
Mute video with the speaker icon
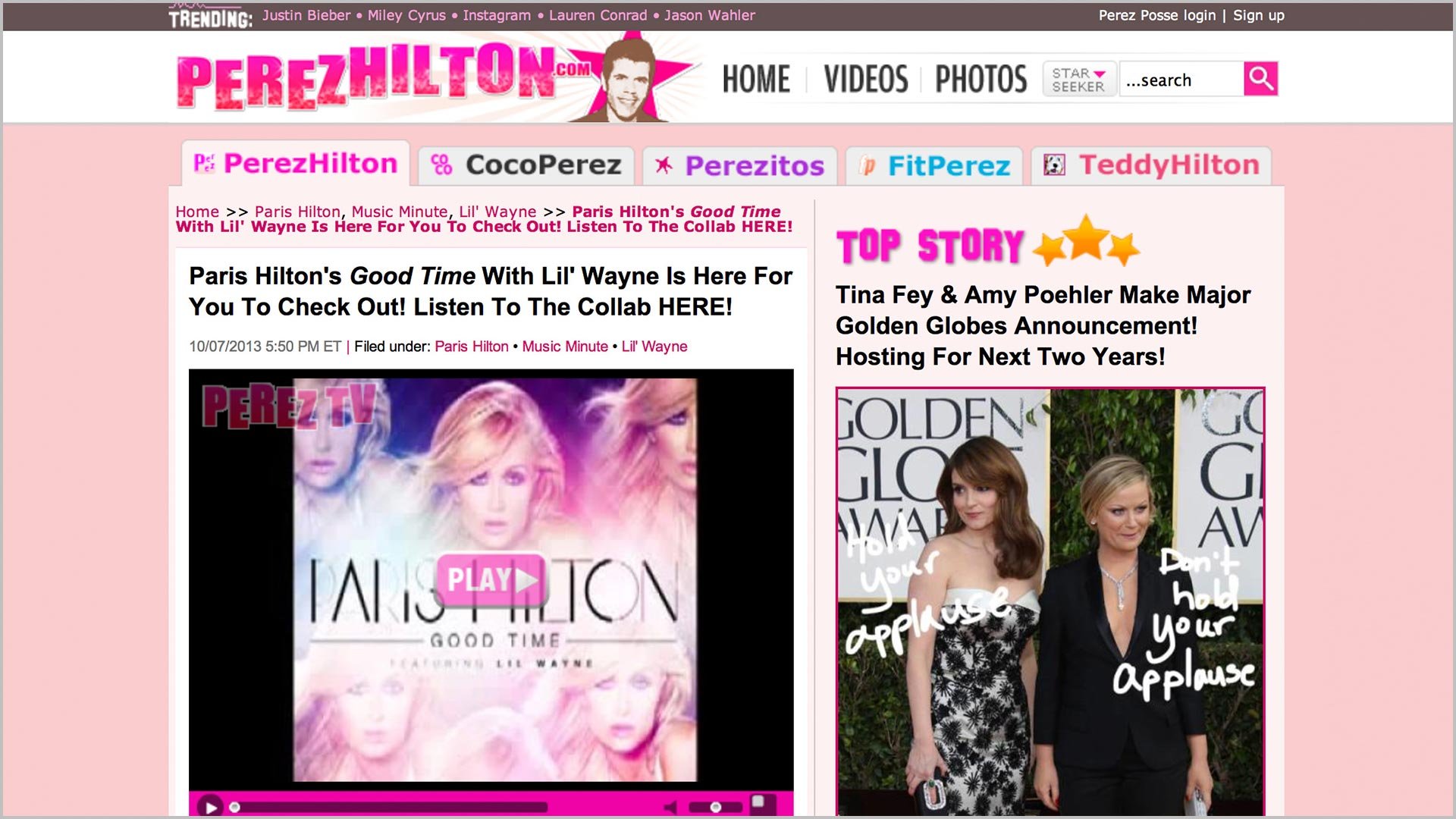(x=670, y=807)
